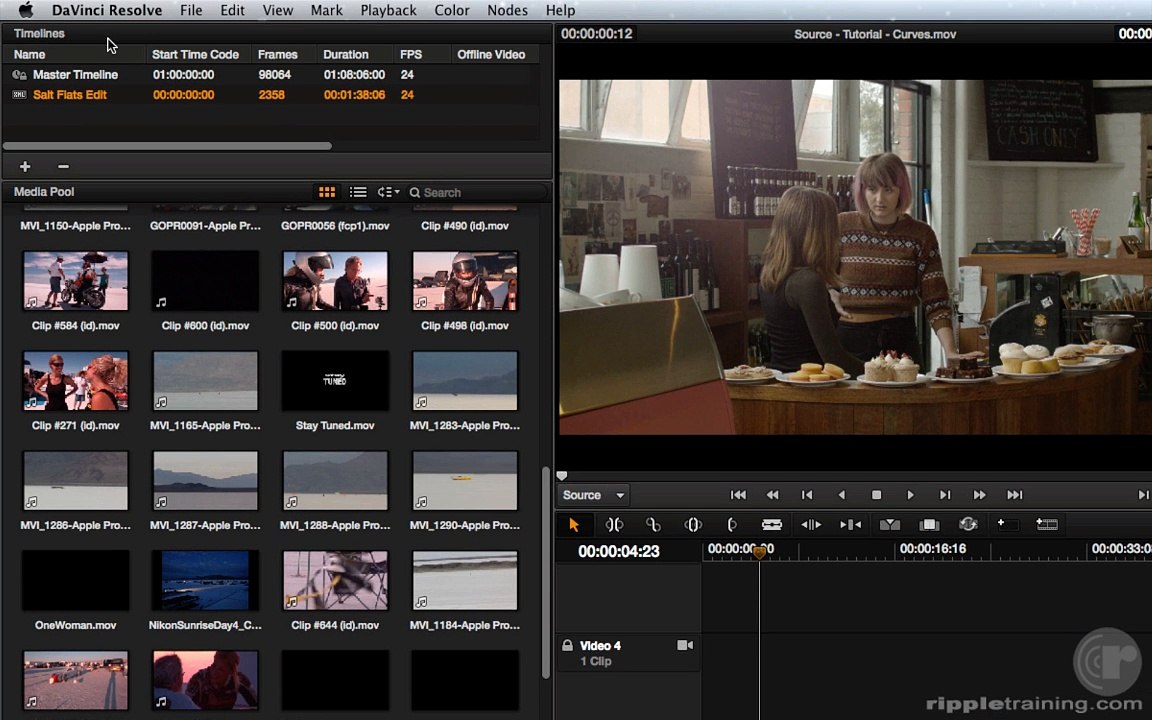Open the File menu
The height and width of the screenshot is (720, 1152).
coord(191,10)
